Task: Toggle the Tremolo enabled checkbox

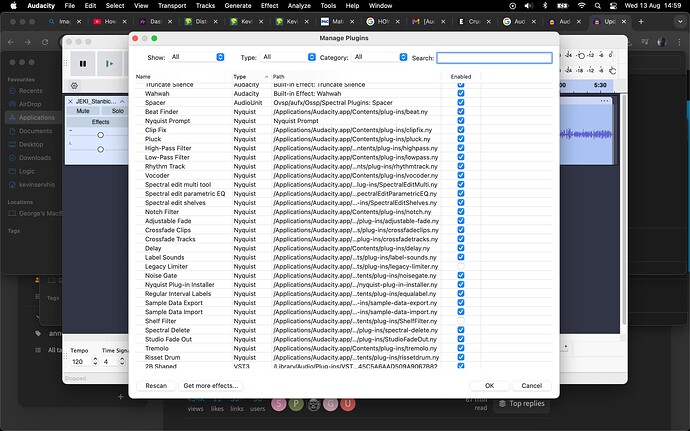Action: click(x=461, y=348)
